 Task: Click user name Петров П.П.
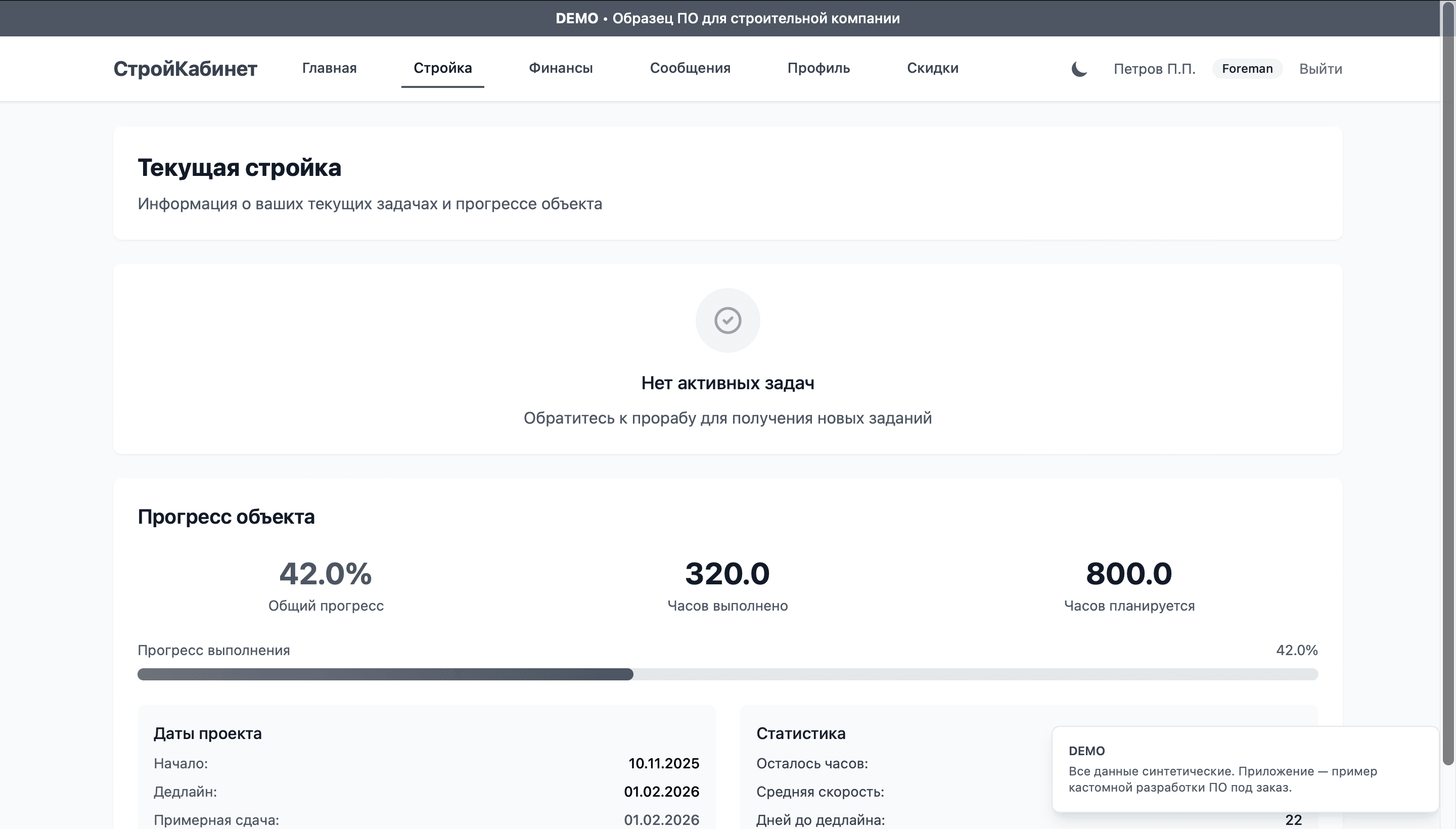tap(1154, 69)
